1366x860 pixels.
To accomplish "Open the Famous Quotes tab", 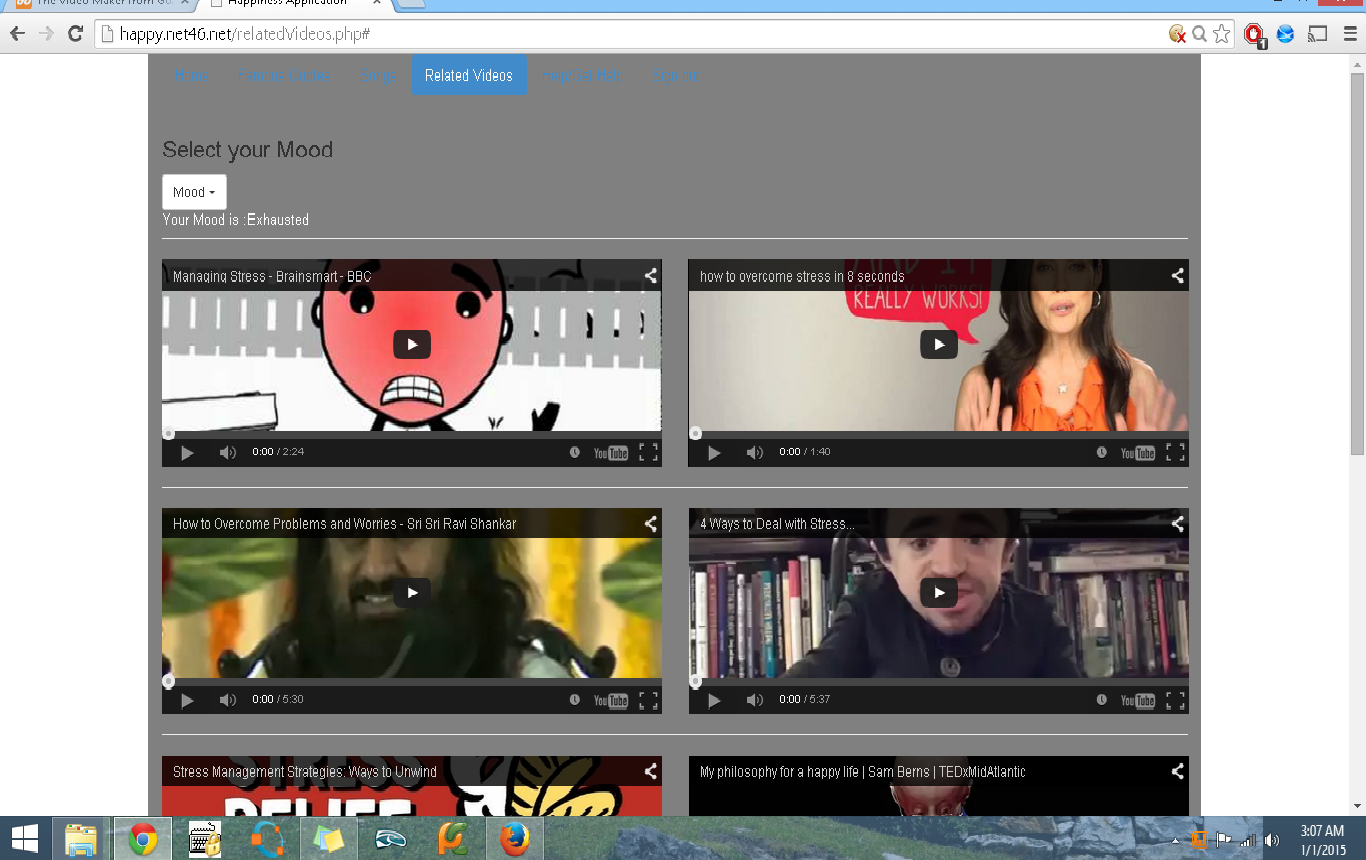I will [x=284, y=75].
